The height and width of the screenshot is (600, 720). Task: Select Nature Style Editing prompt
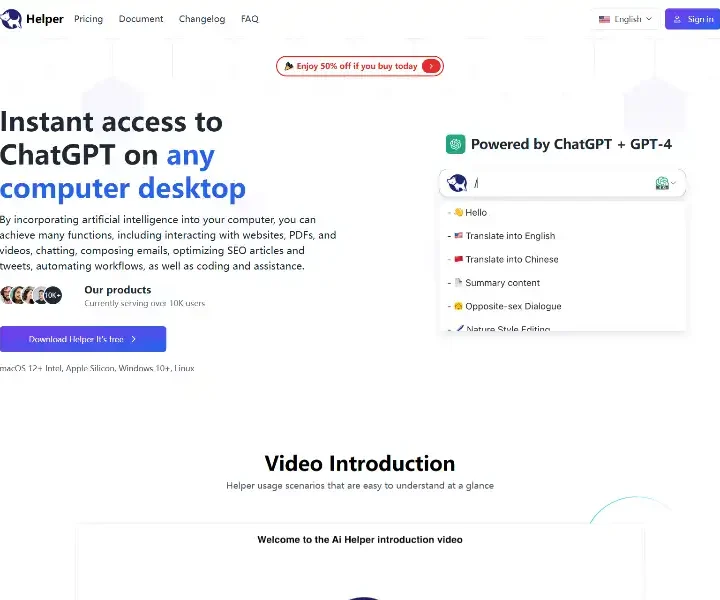562,328
